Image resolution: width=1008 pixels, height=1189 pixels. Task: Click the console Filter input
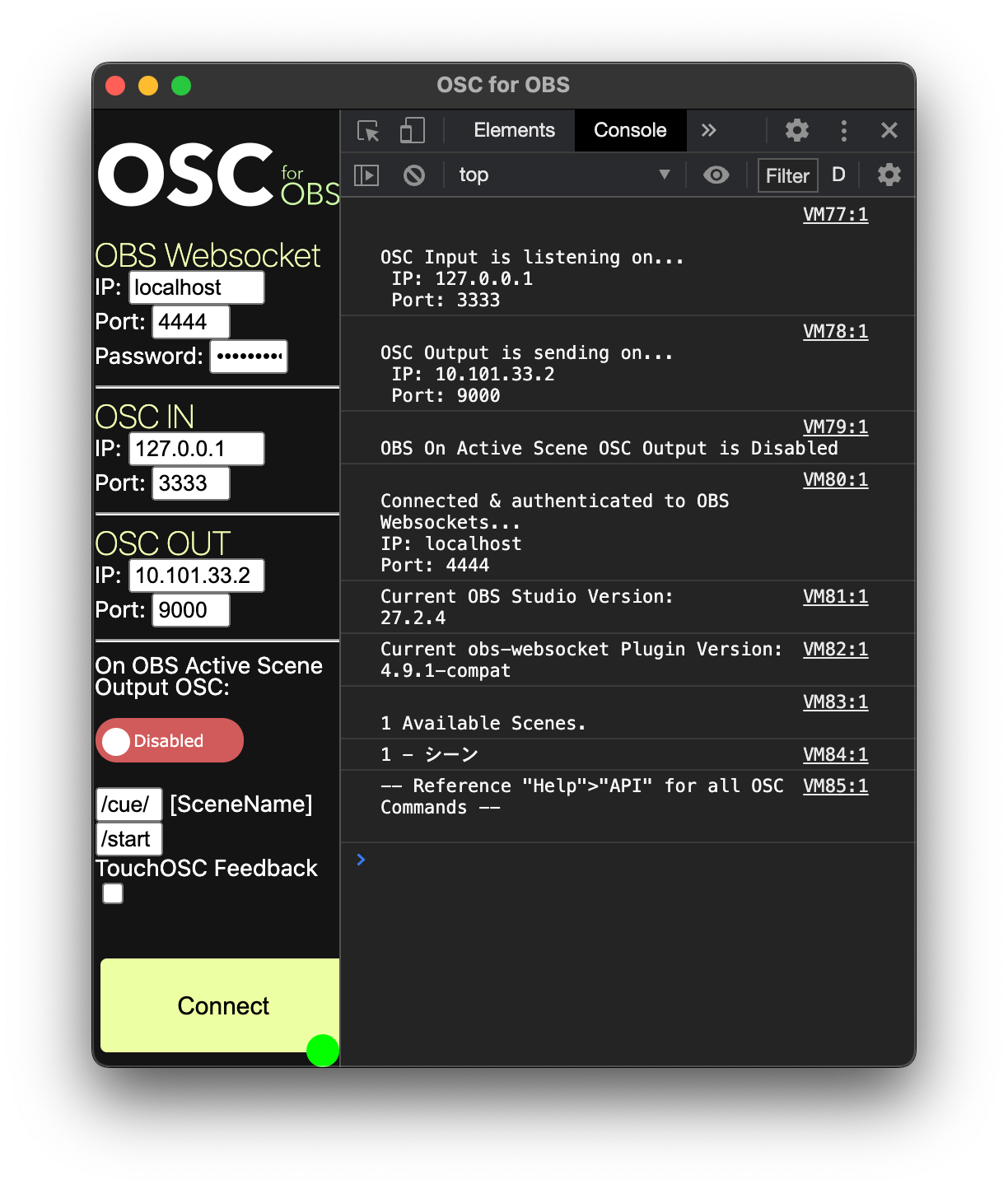pyautogui.click(x=787, y=175)
